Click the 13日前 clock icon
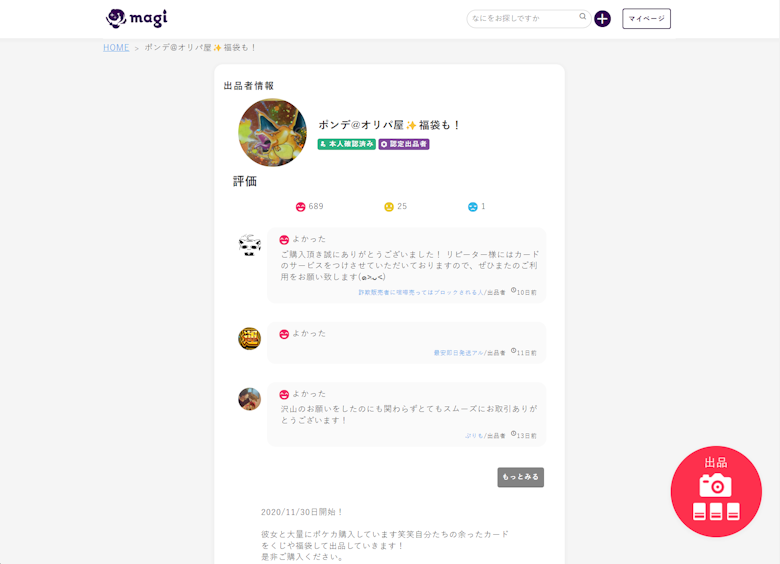 coord(513,434)
